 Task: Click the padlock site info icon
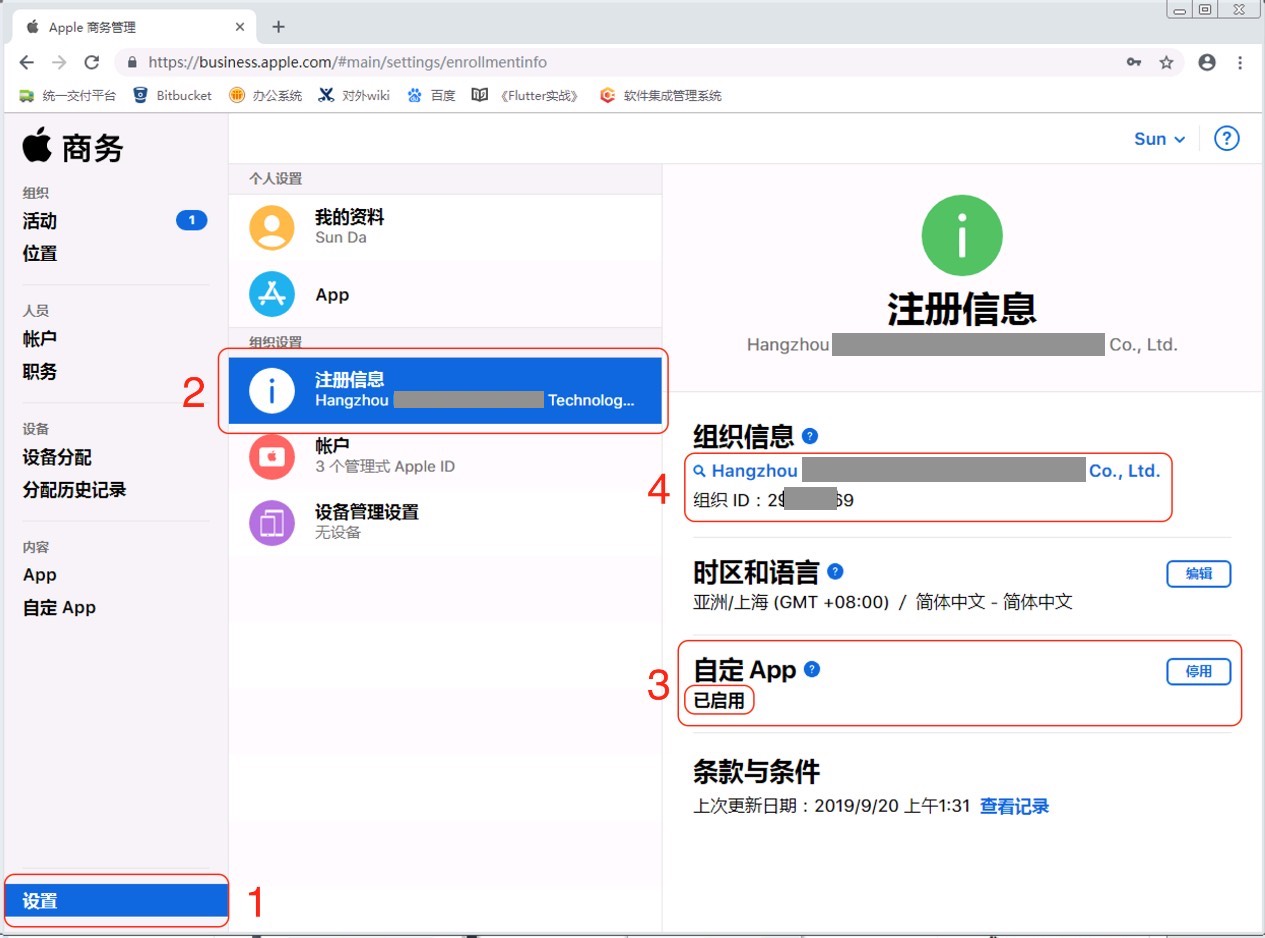[x=132, y=62]
